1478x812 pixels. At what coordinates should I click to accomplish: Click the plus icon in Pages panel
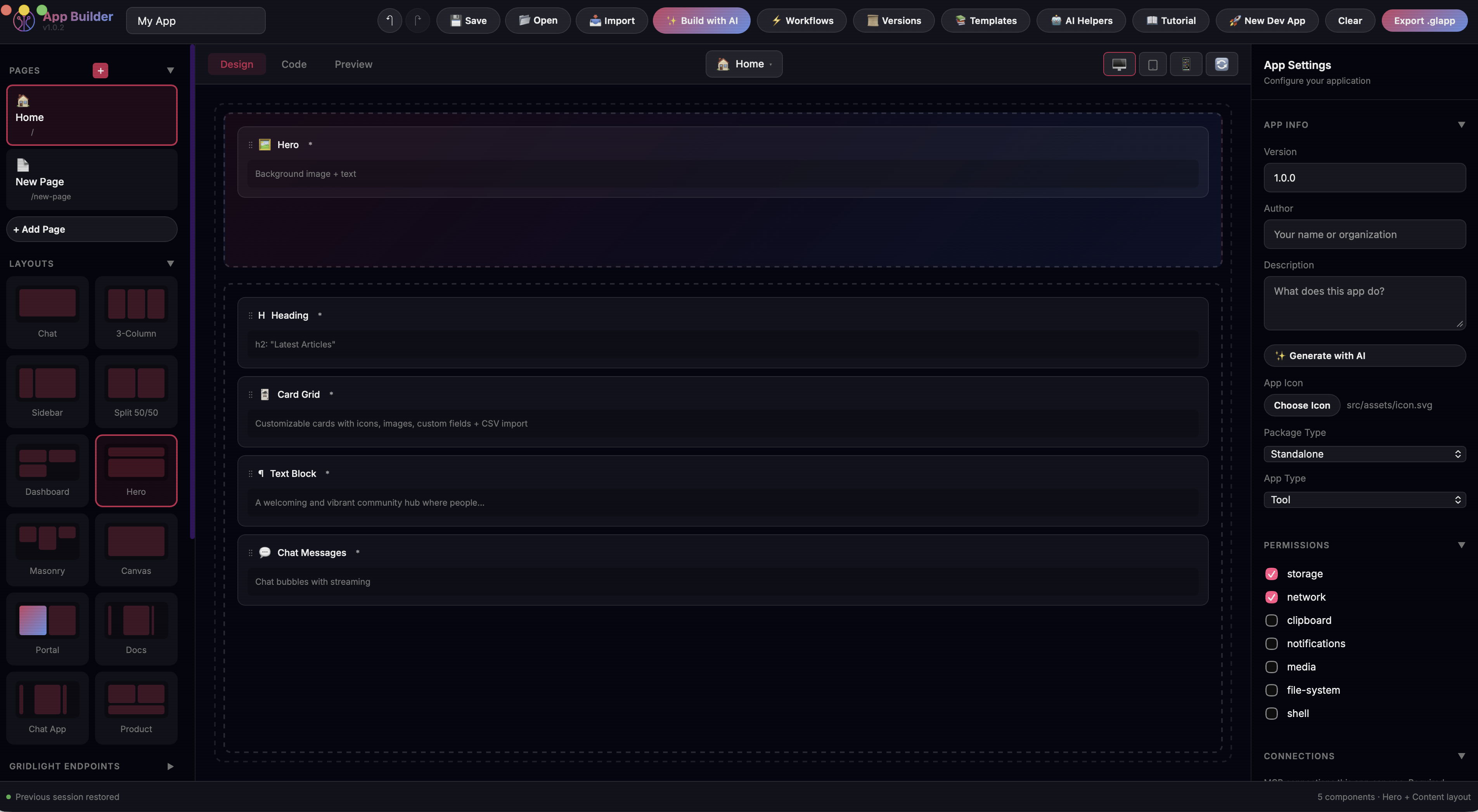pos(100,70)
